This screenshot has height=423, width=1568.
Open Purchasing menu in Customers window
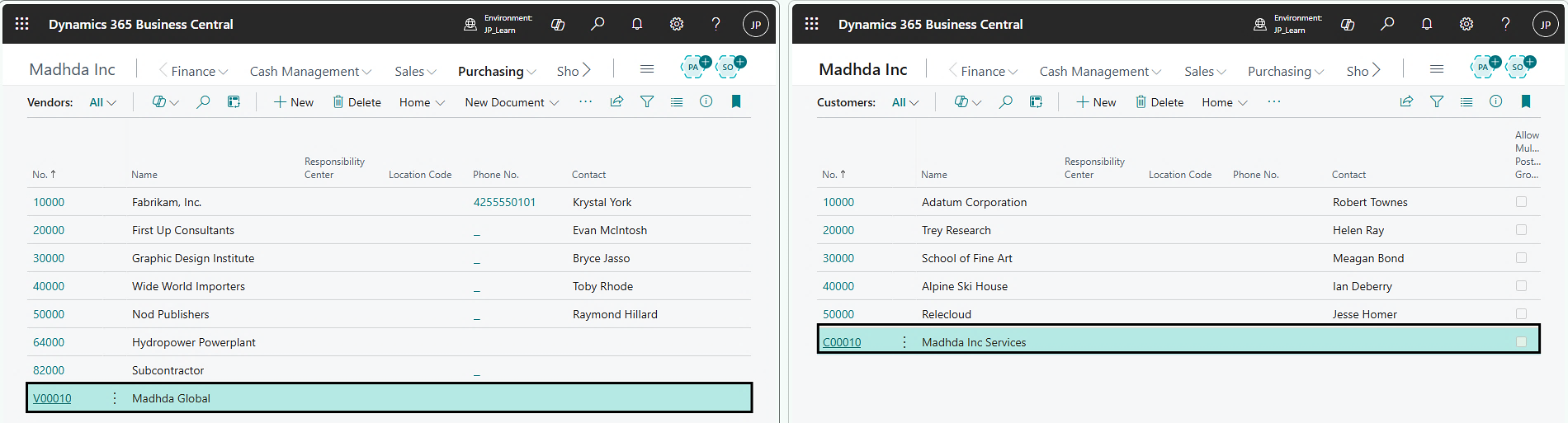1286,71
